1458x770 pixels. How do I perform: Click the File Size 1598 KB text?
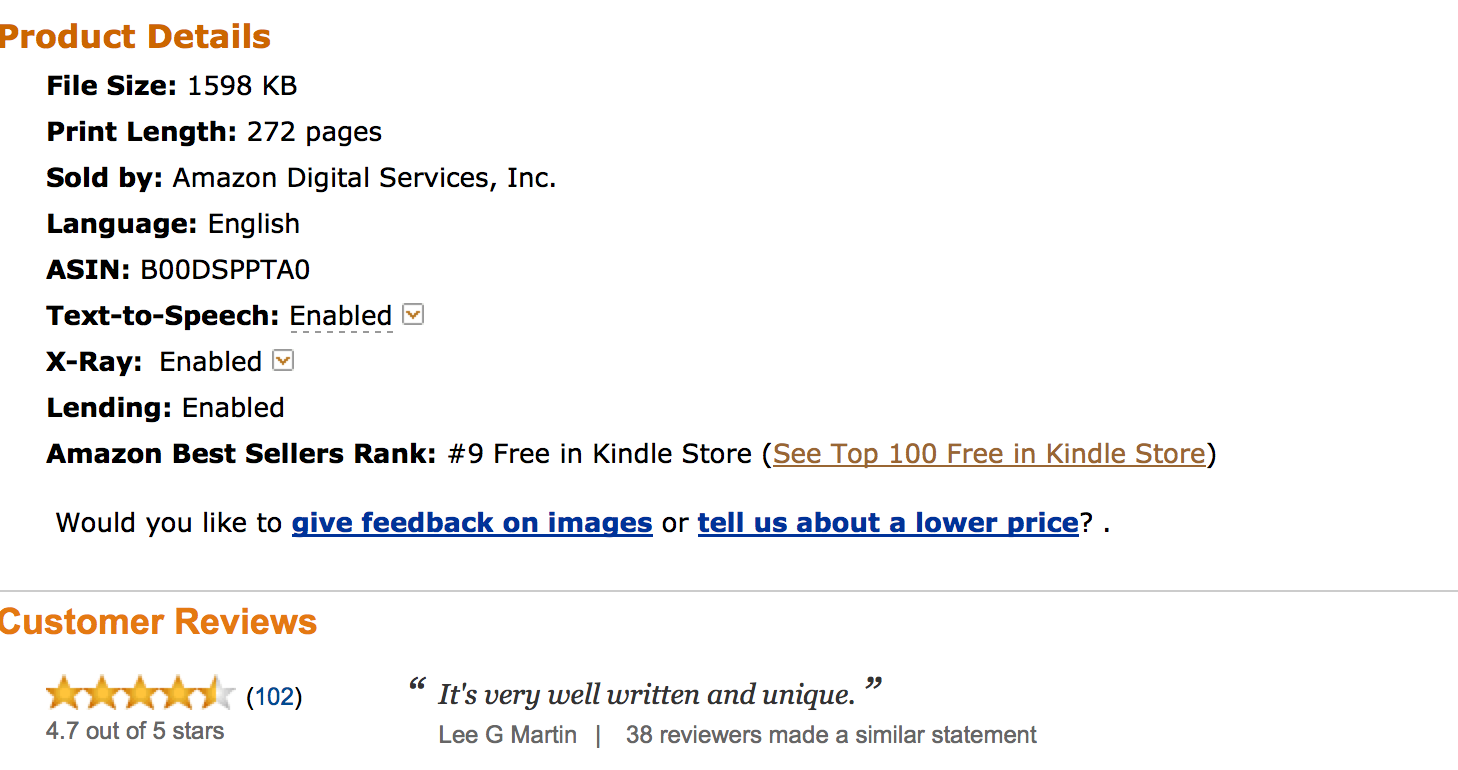172,86
